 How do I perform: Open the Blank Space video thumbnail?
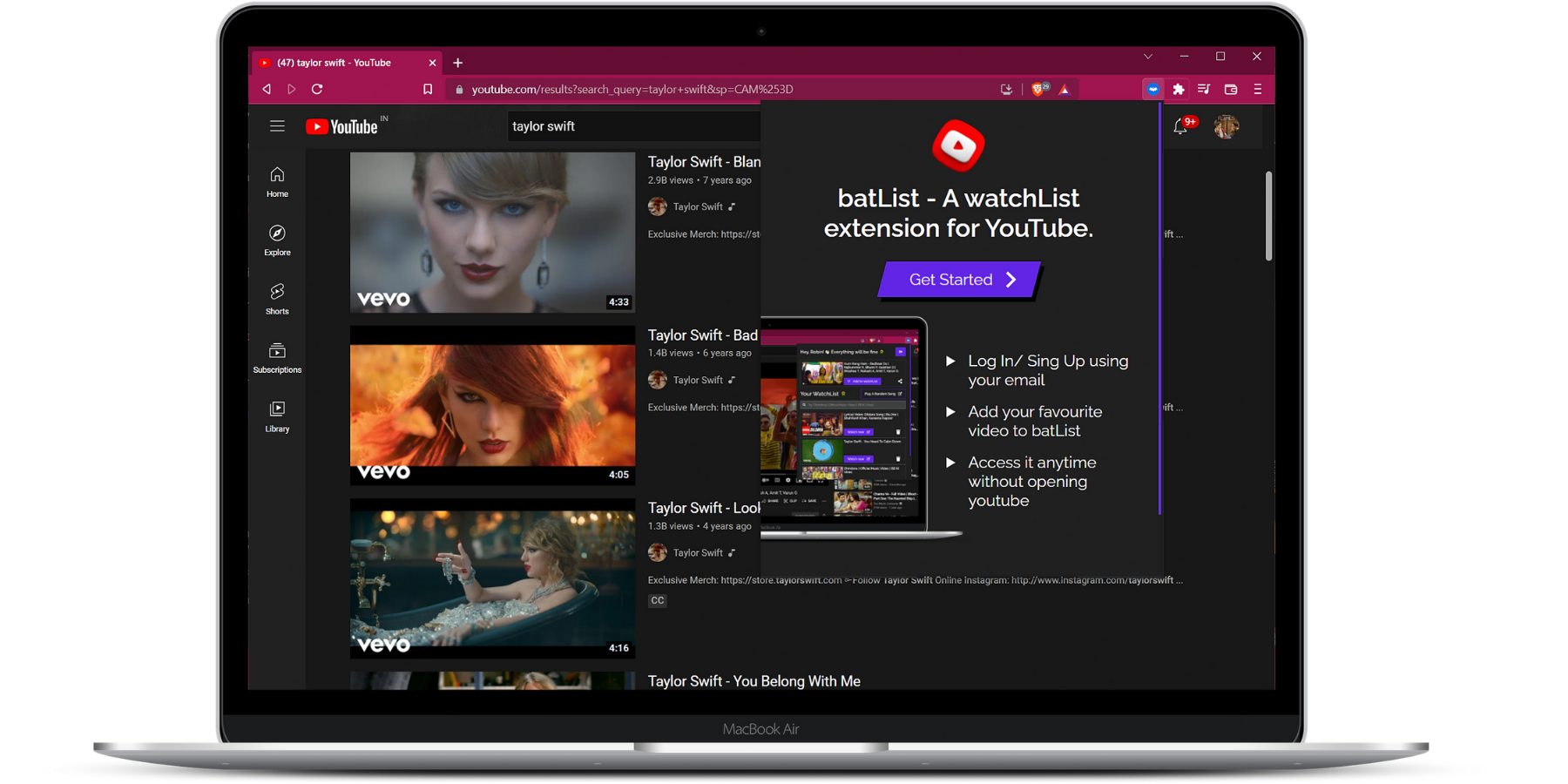pyautogui.click(x=492, y=233)
